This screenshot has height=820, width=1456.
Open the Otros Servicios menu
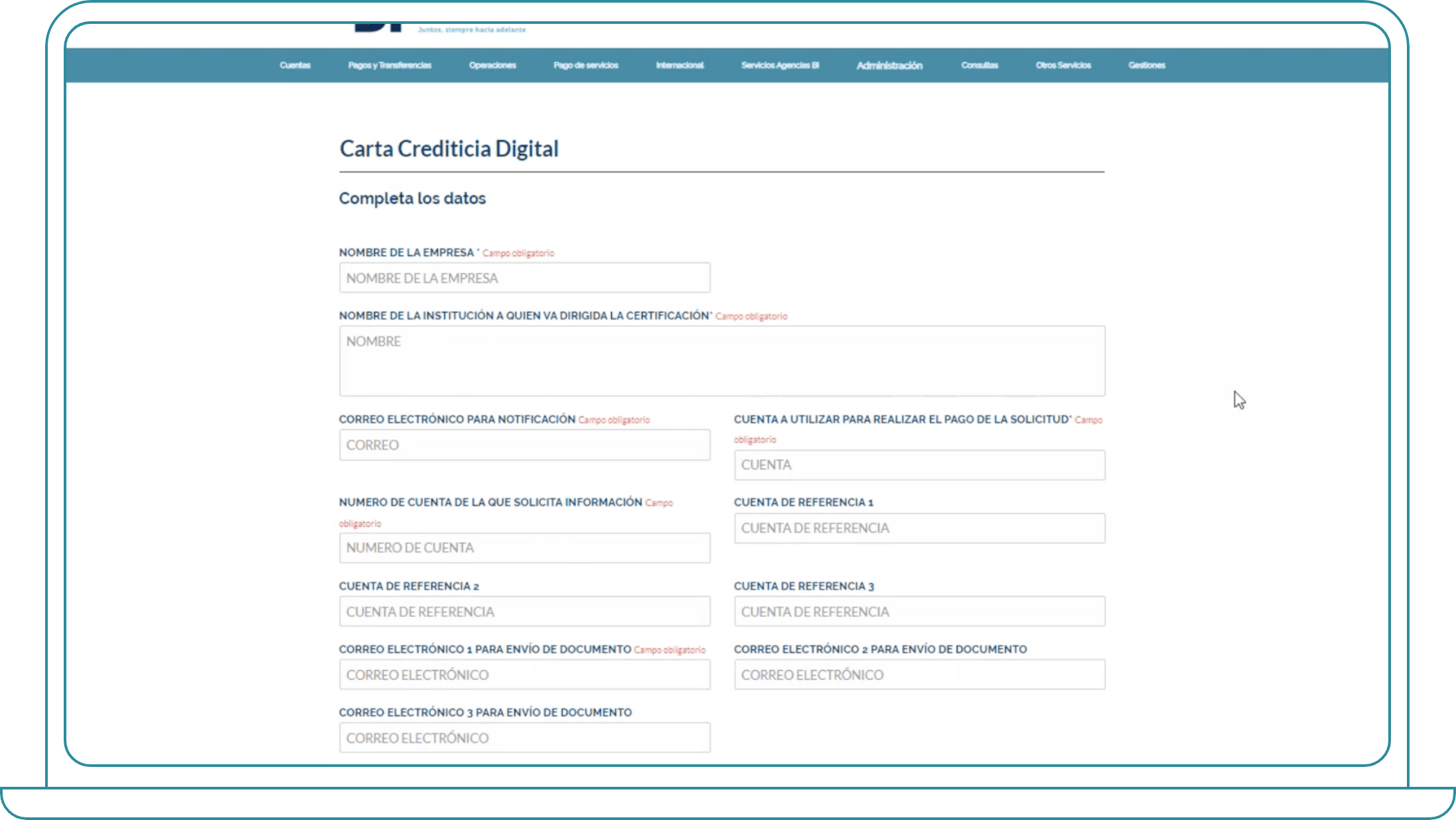pyautogui.click(x=1063, y=65)
